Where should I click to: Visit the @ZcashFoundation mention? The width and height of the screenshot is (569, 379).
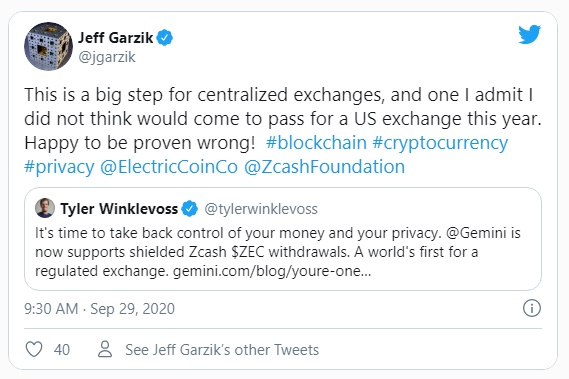click(x=324, y=167)
